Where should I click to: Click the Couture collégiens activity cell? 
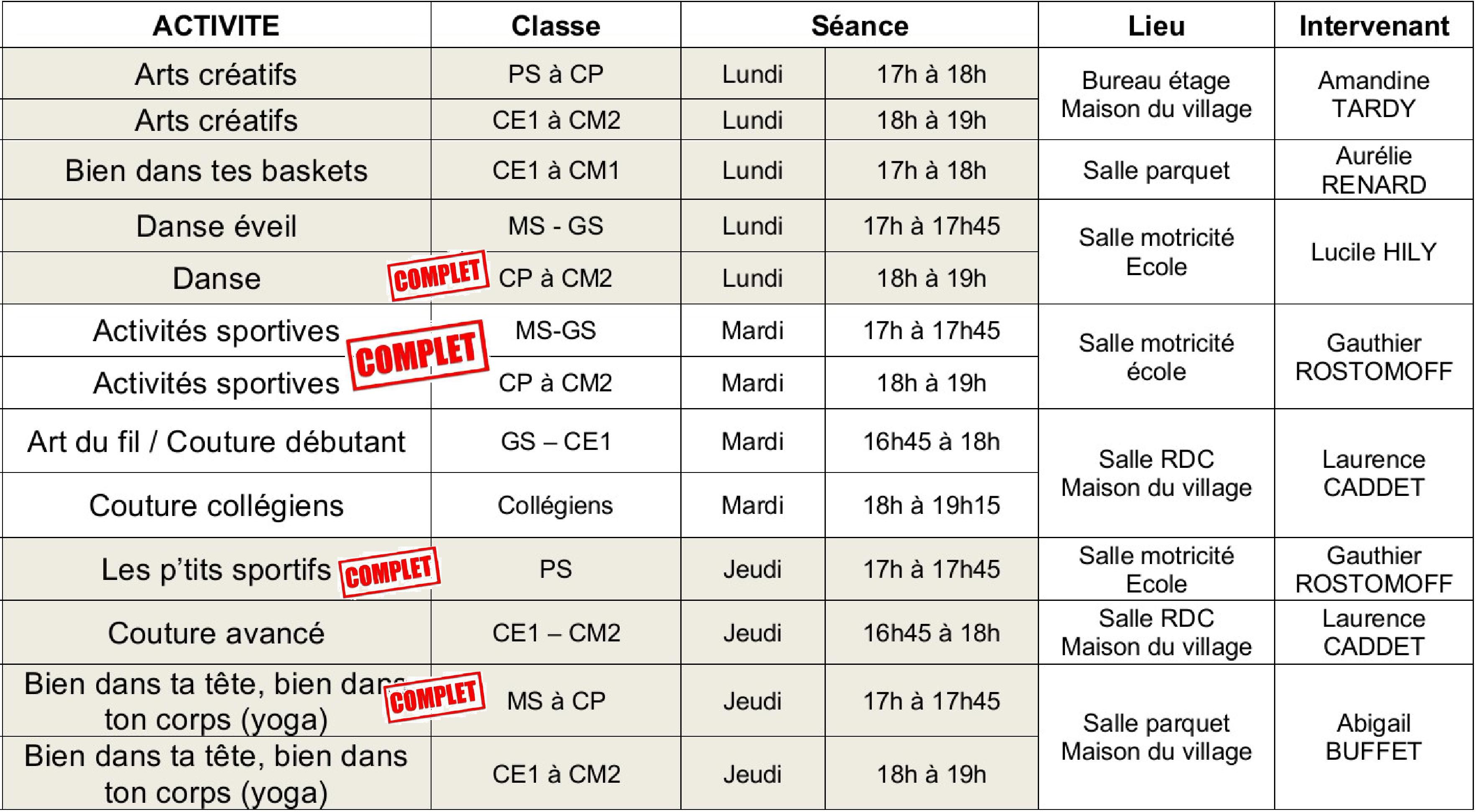pos(216,505)
